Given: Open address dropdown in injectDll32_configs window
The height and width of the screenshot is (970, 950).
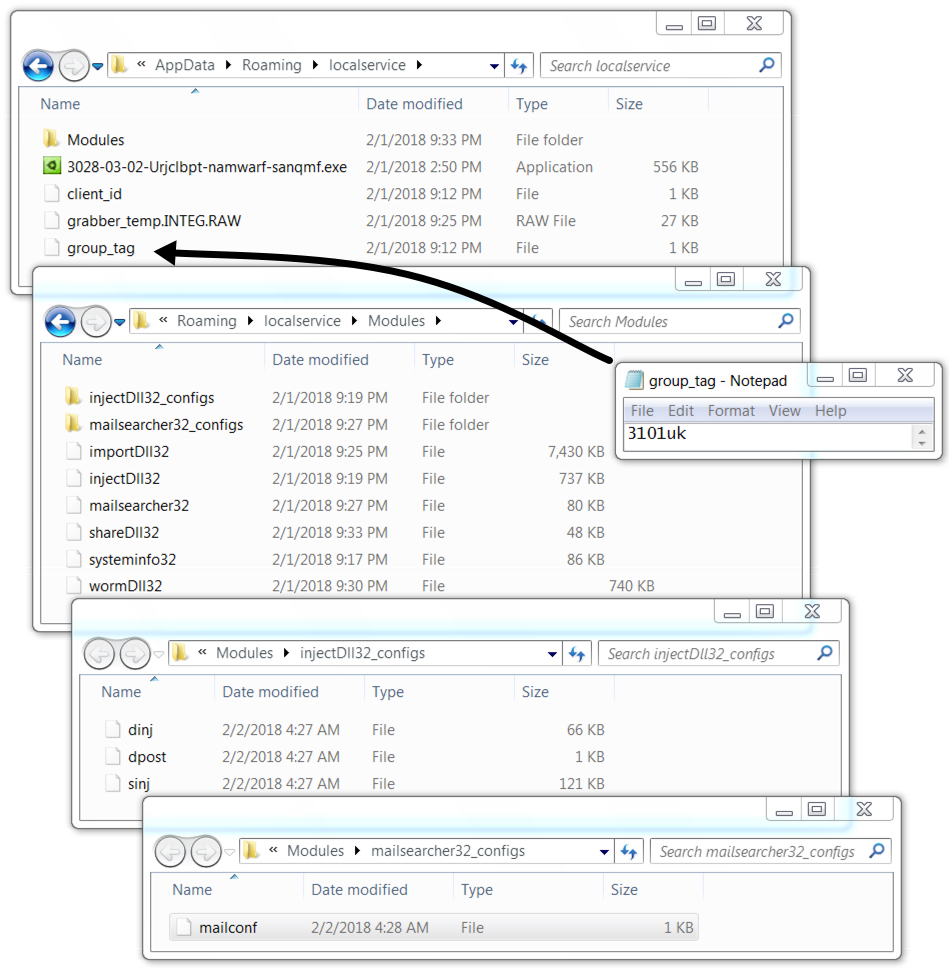Looking at the screenshot, I should [x=552, y=655].
